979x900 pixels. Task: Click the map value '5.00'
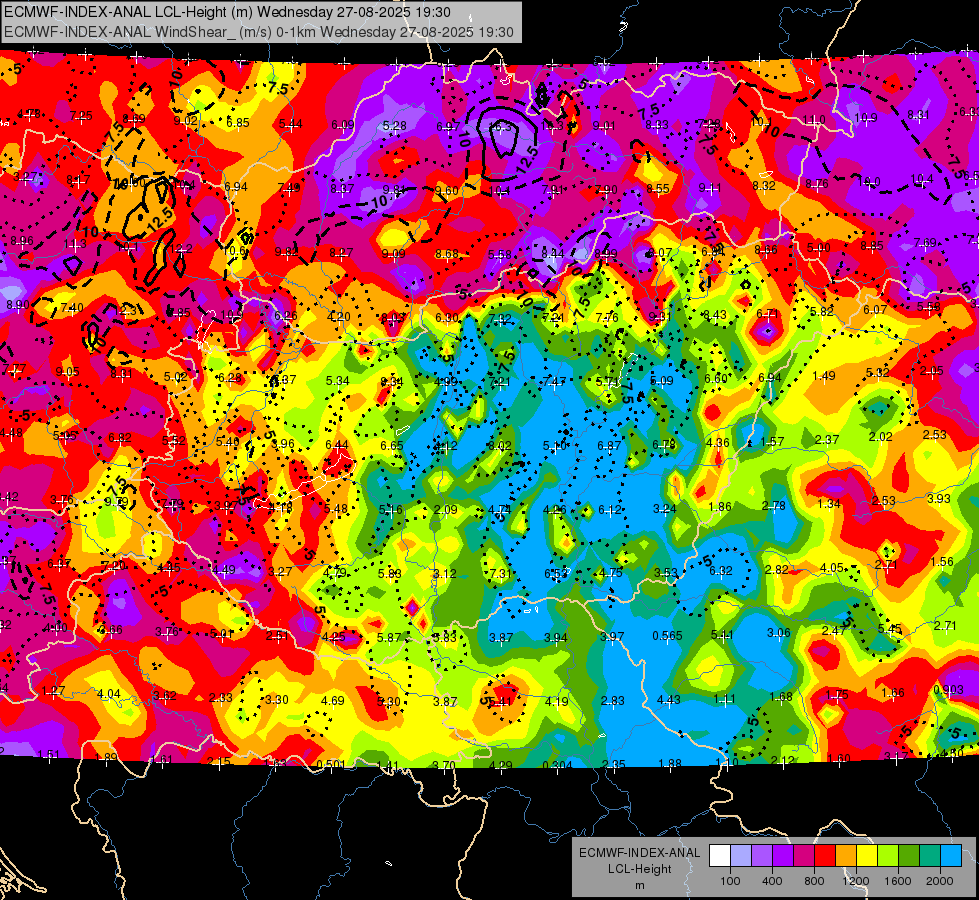tap(818, 248)
